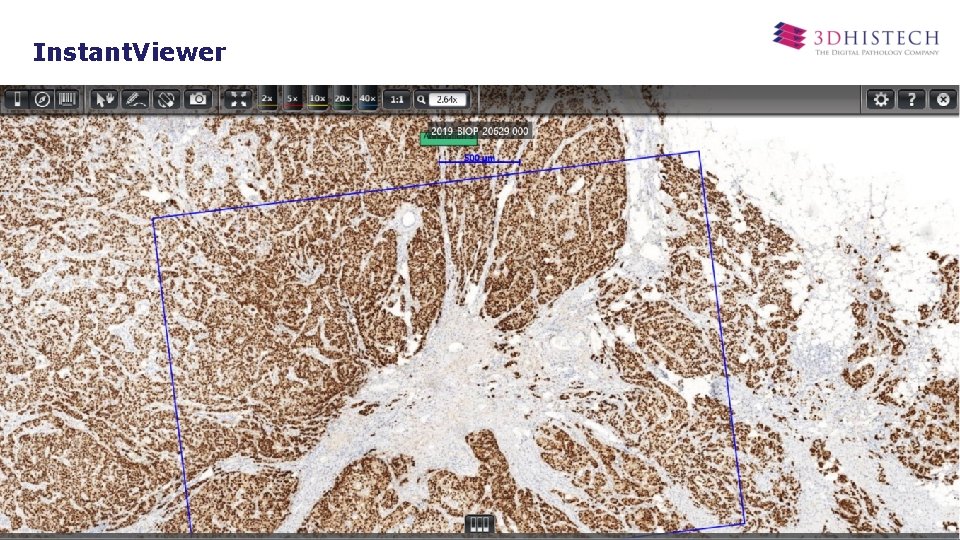
Task: Expand the bottom panel handle
Action: 479,524
